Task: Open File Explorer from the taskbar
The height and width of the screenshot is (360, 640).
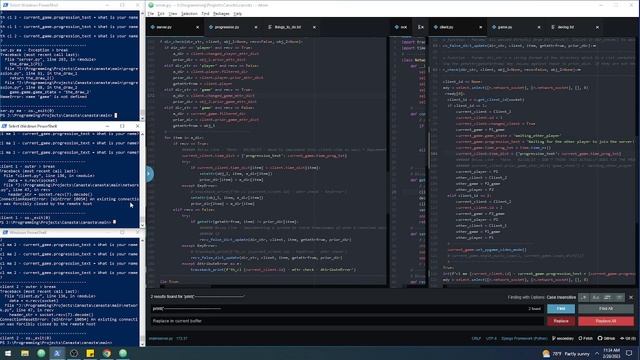Action: pos(25,353)
